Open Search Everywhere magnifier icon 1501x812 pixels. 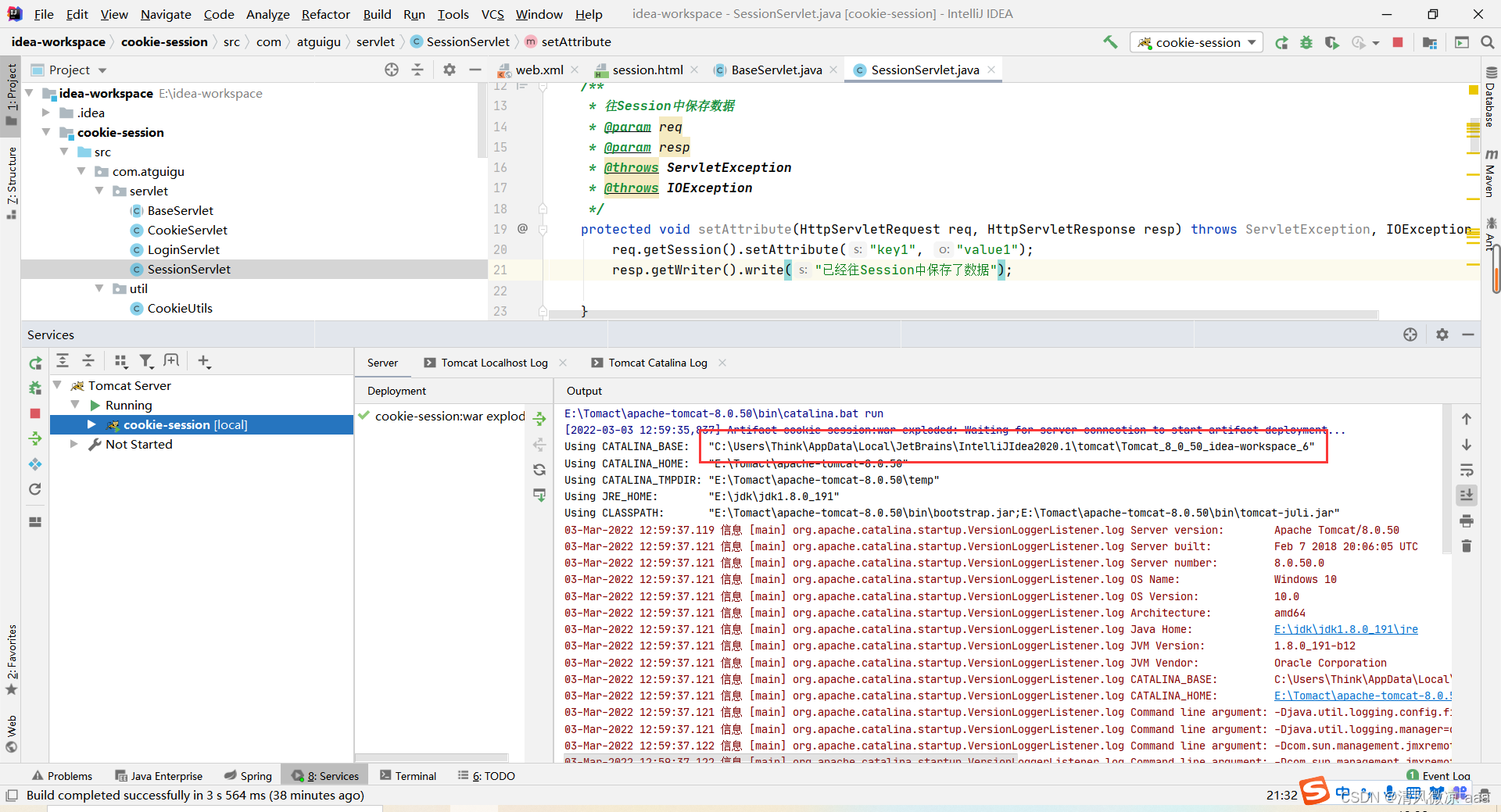[x=1487, y=42]
